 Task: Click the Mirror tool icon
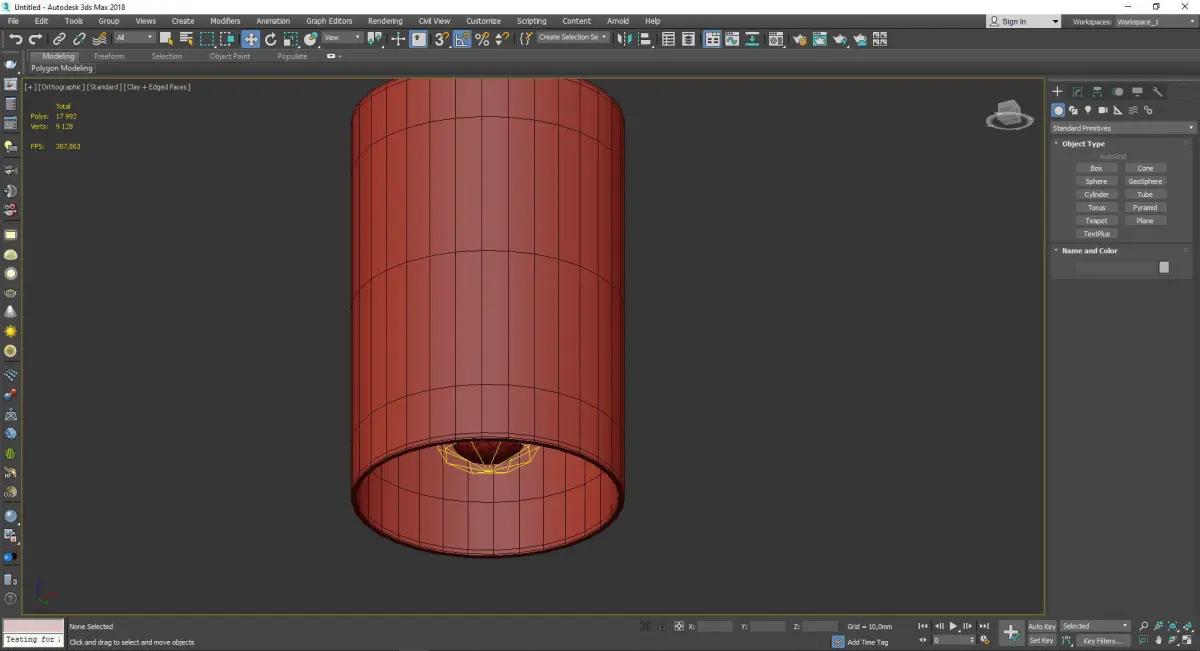[x=624, y=39]
